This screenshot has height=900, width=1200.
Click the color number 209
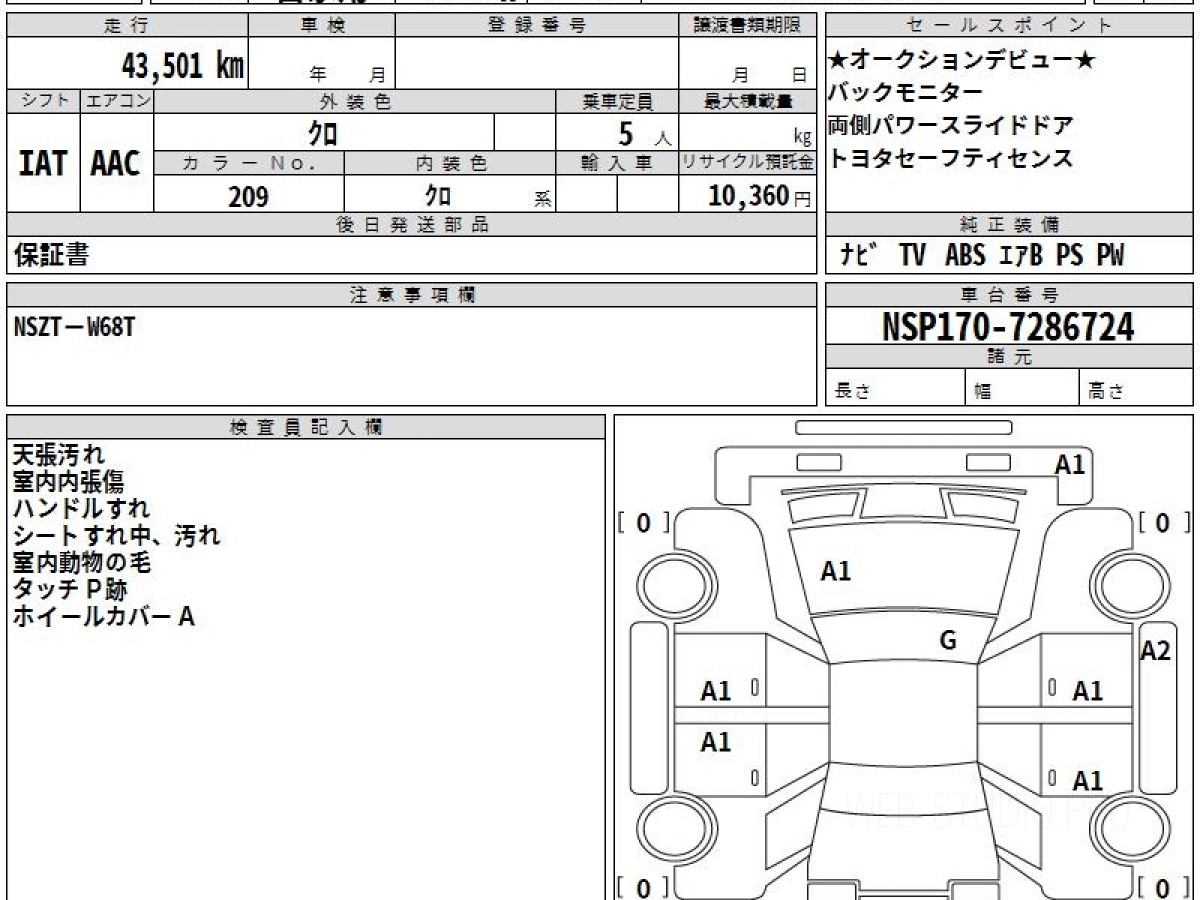pos(248,196)
